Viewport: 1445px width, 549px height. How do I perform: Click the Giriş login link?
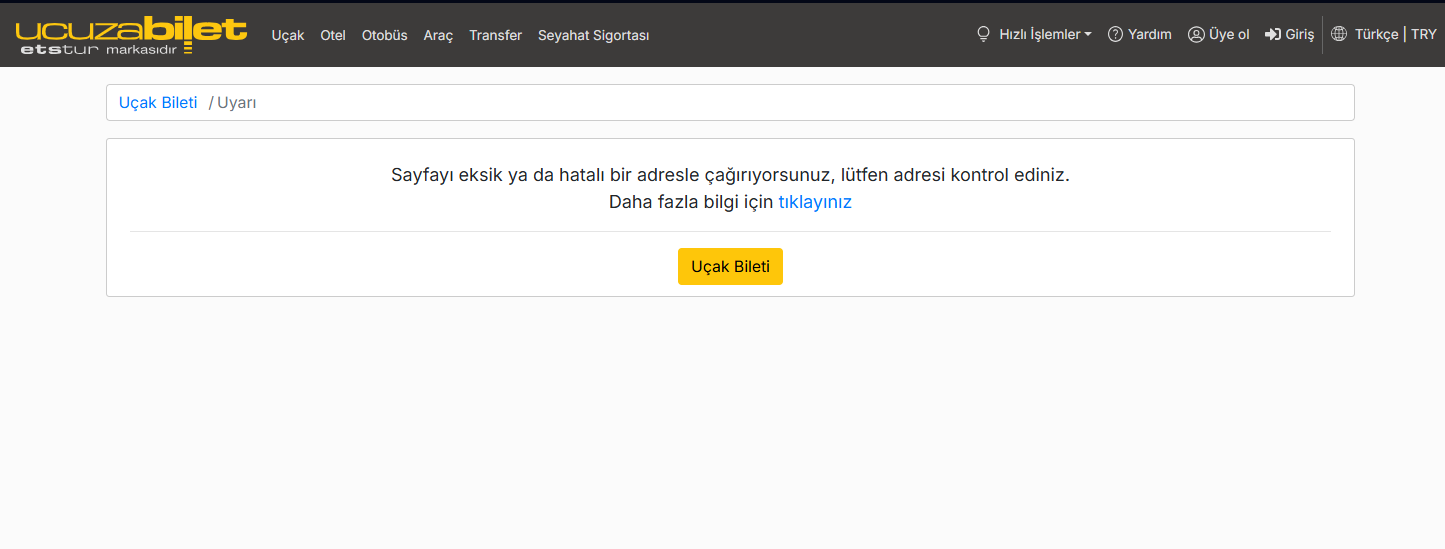click(1290, 34)
